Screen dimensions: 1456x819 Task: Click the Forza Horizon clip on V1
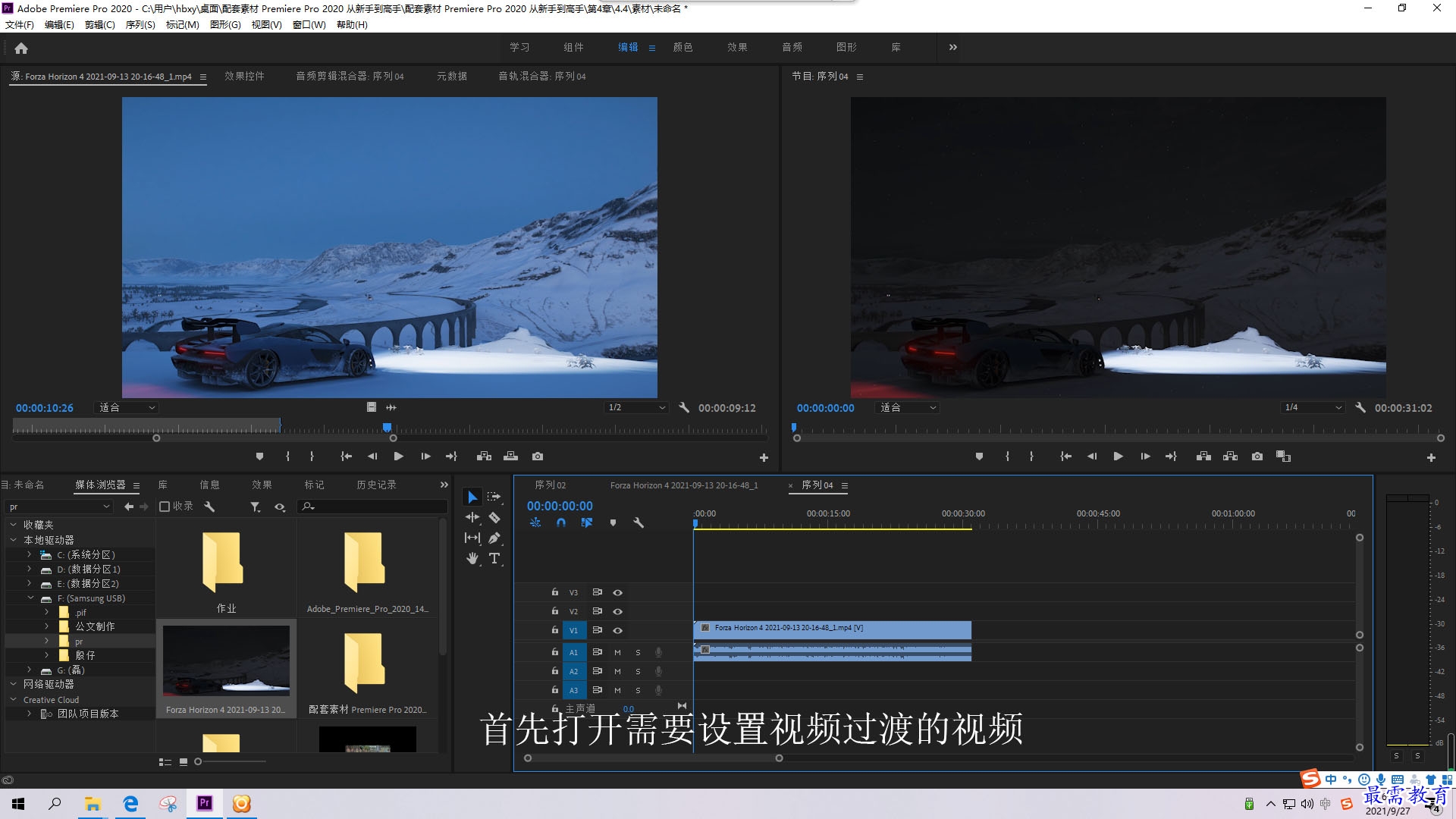coord(832,629)
